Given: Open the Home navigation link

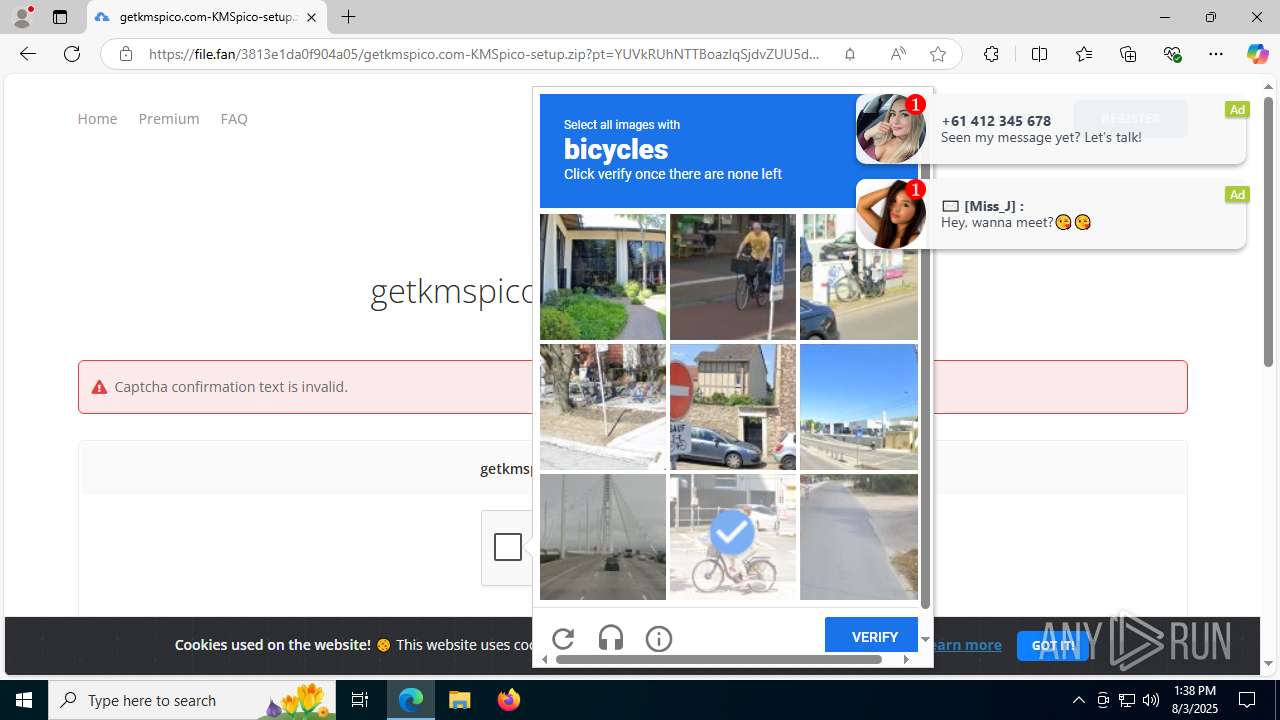Looking at the screenshot, I should 97,119.
